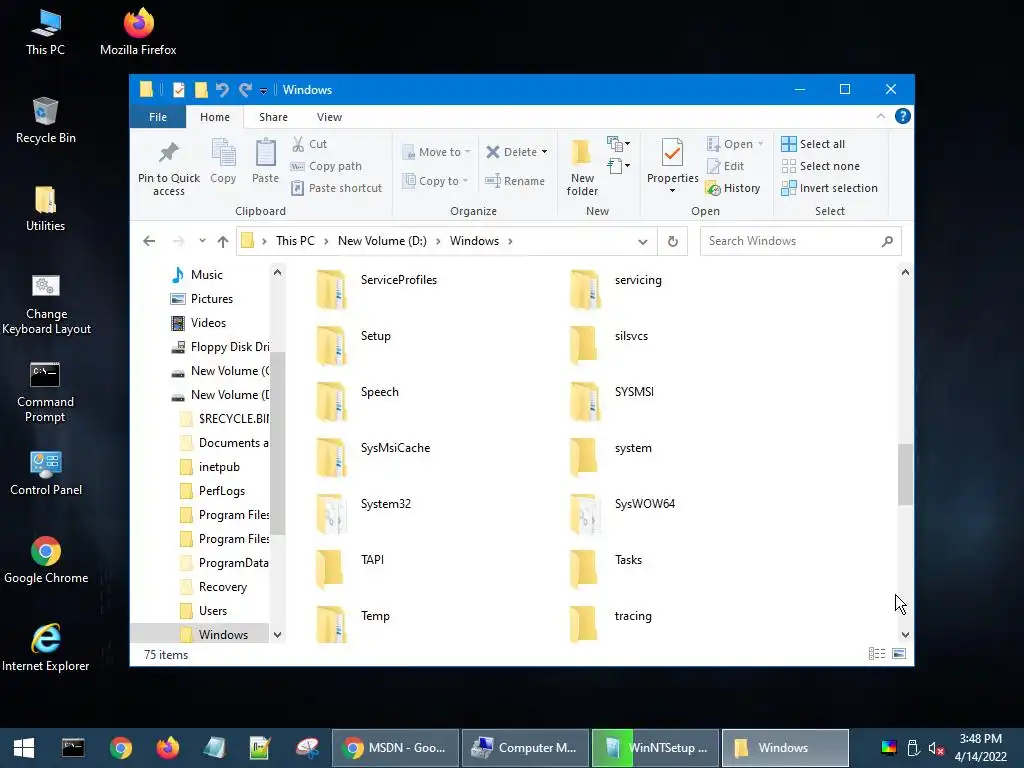The width and height of the screenshot is (1024, 768).
Task: Open the Windows Start button
Action: 24,748
